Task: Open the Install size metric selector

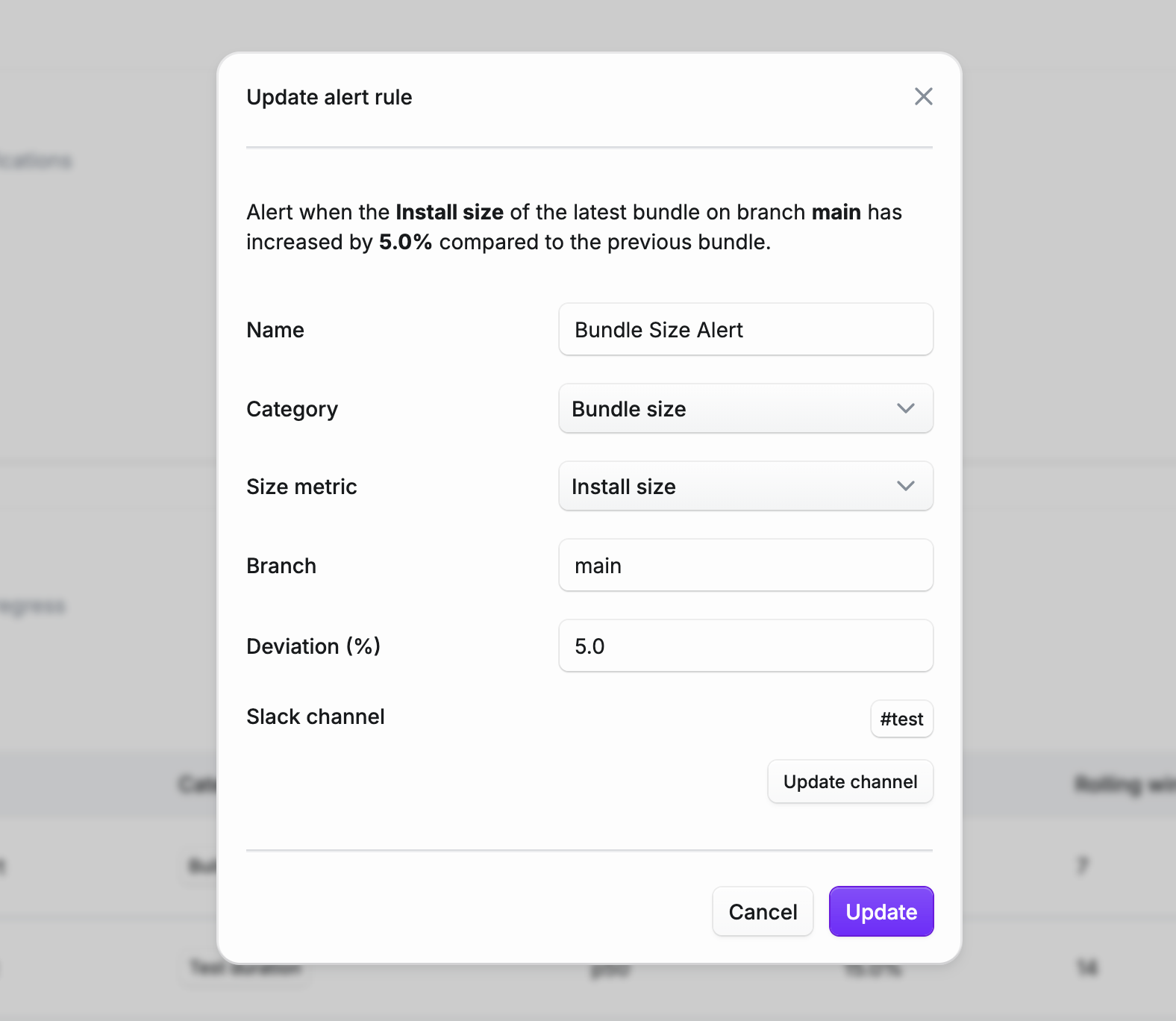Action: point(745,486)
